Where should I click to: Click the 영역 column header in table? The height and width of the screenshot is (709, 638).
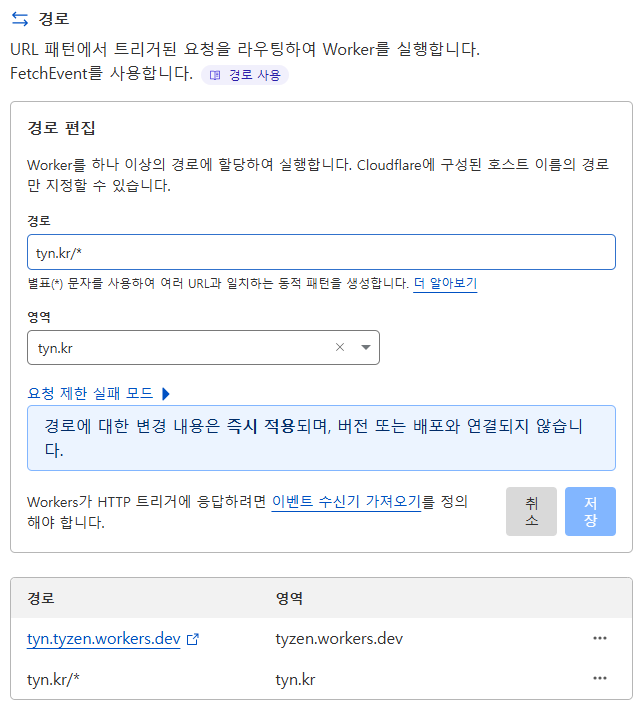[x=289, y=598]
